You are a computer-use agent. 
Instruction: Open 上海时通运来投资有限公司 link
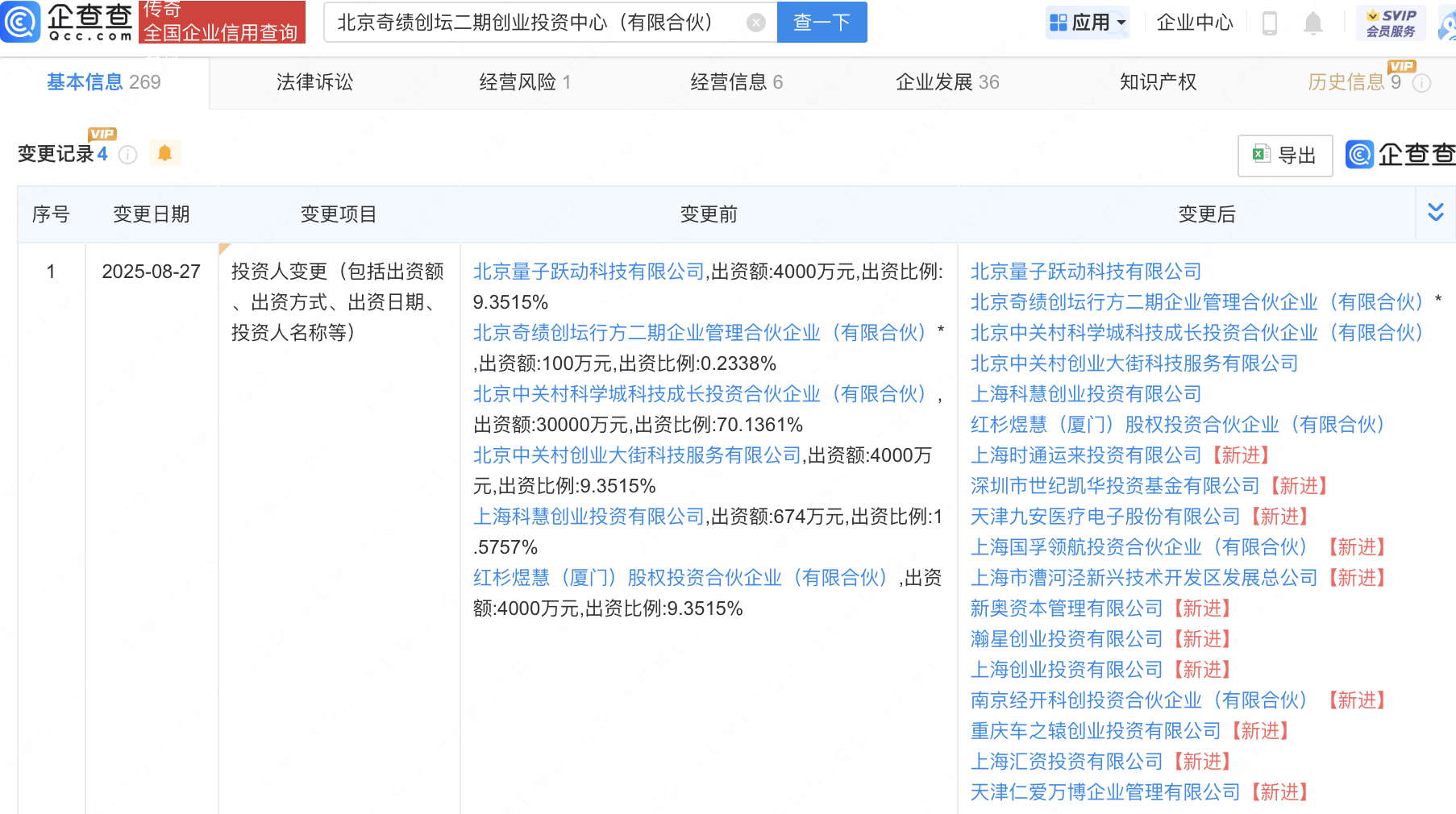(x=1086, y=455)
